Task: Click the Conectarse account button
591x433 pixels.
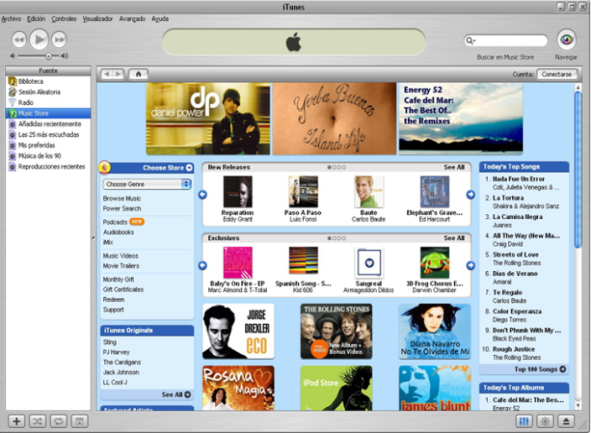Action: (x=556, y=74)
